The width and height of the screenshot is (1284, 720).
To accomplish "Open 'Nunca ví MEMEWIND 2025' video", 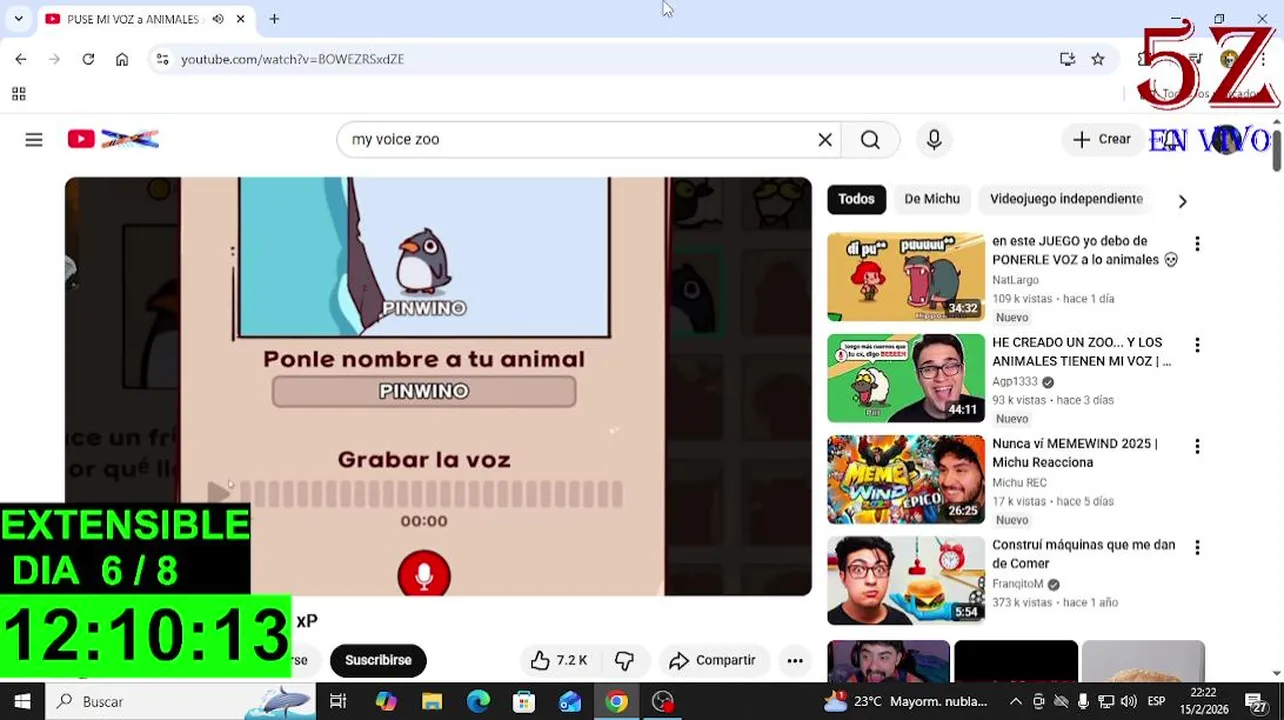I will click(1075, 453).
